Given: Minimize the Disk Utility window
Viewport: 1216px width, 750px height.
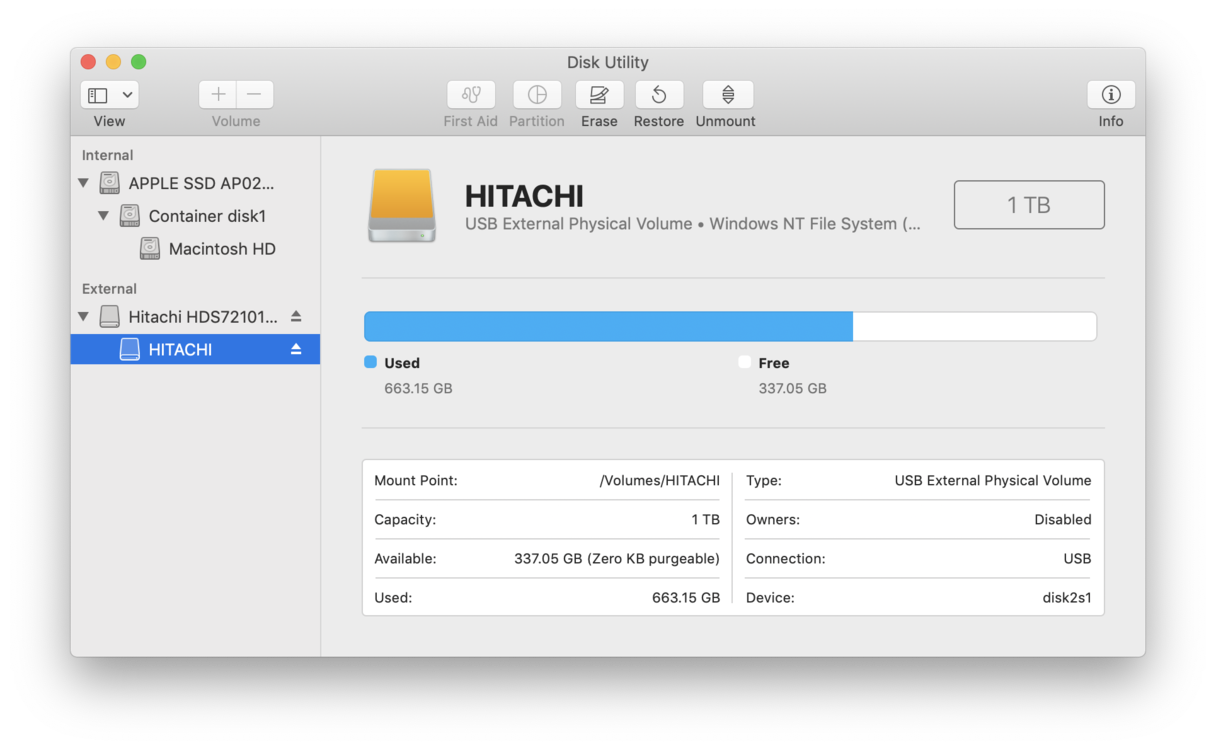Looking at the screenshot, I should (113, 62).
